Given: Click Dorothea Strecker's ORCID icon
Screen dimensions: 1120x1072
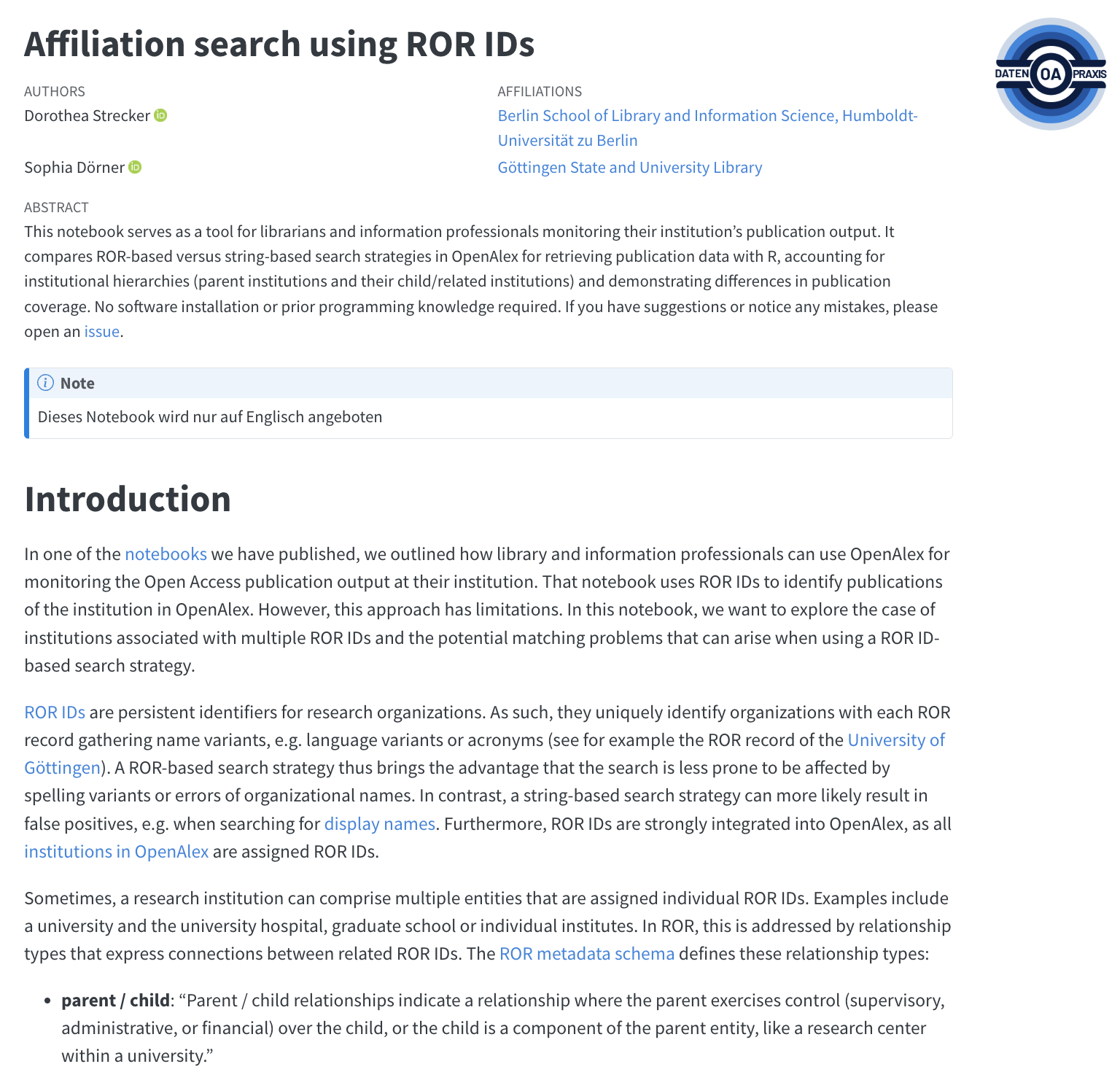Looking at the screenshot, I should (160, 115).
